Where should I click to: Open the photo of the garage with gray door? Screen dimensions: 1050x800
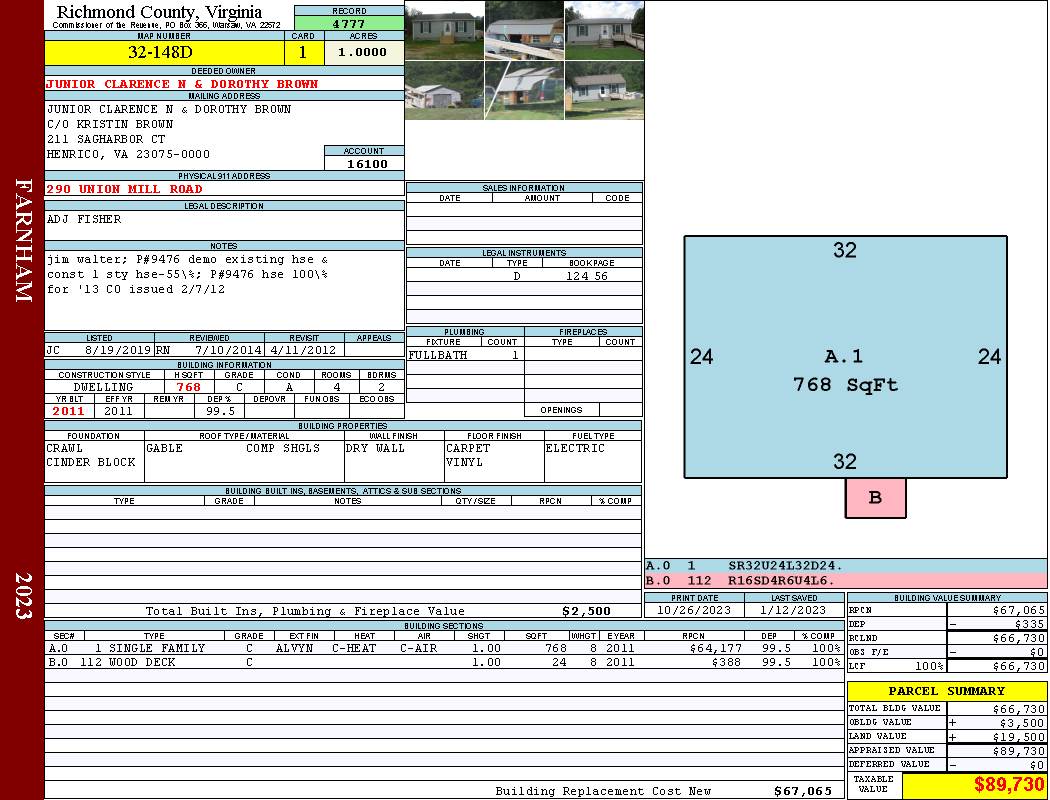pos(444,91)
